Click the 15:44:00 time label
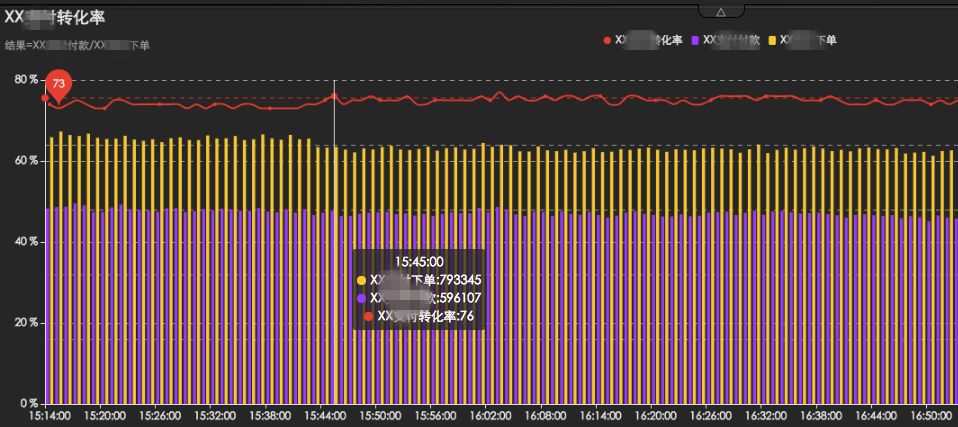Image resolution: width=958 pixels, height=427 pixels. (326, 415)
